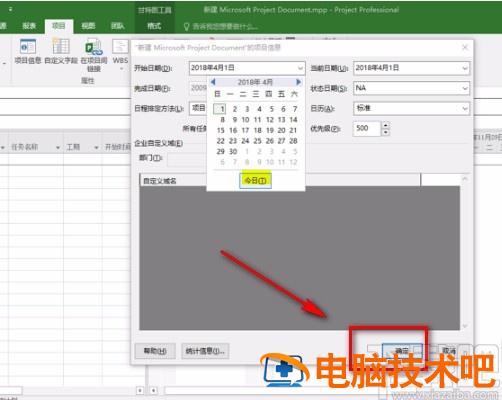The height and width of the screenshot is (400, 502).
Task: Click the 自定义字段 custom fields icon
Action: click(61, 51)
